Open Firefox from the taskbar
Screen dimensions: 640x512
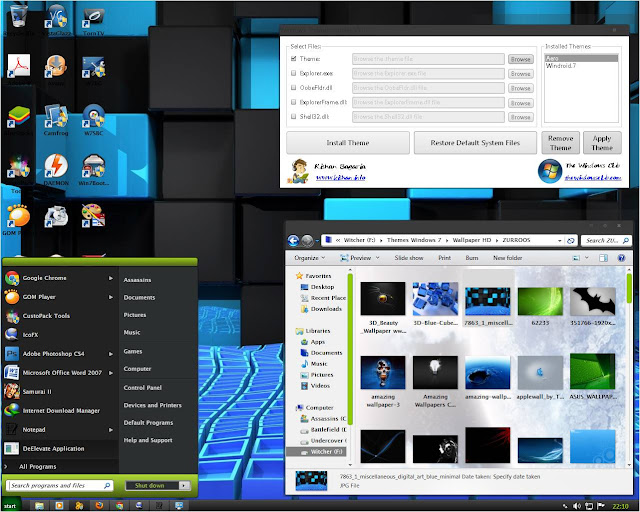pos(99,505)
